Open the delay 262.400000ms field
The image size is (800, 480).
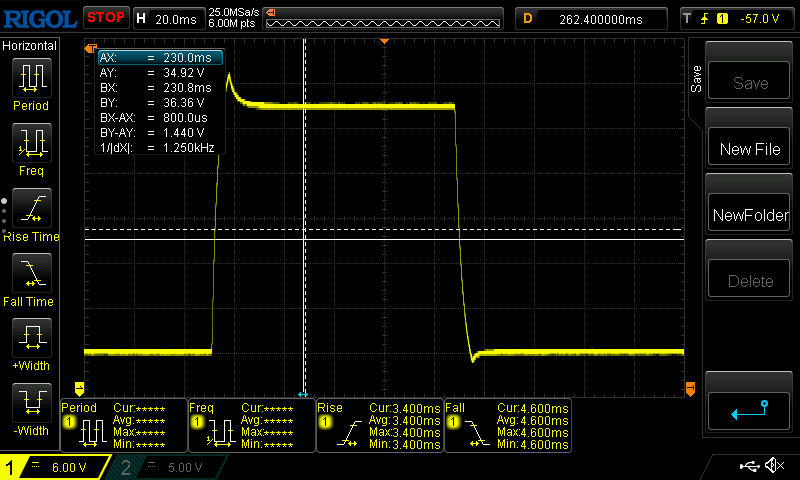point(590,18)
